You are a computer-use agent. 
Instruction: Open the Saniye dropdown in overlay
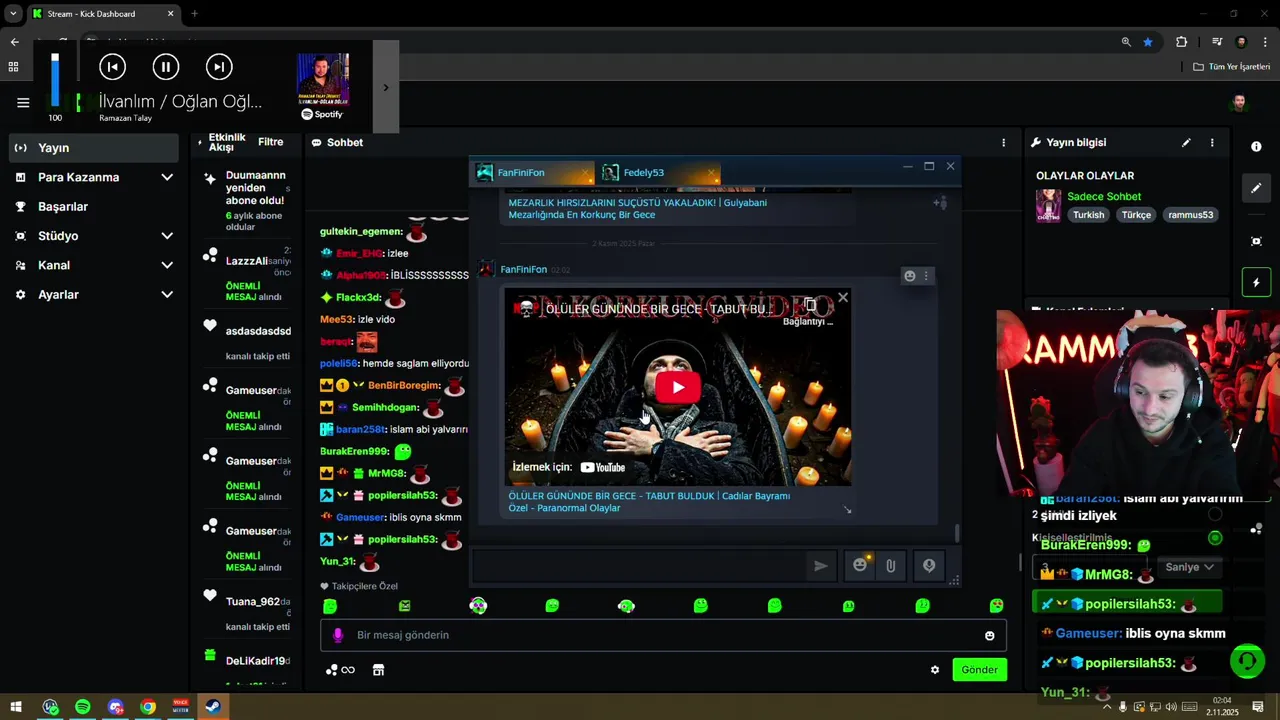pos(1189,567)
